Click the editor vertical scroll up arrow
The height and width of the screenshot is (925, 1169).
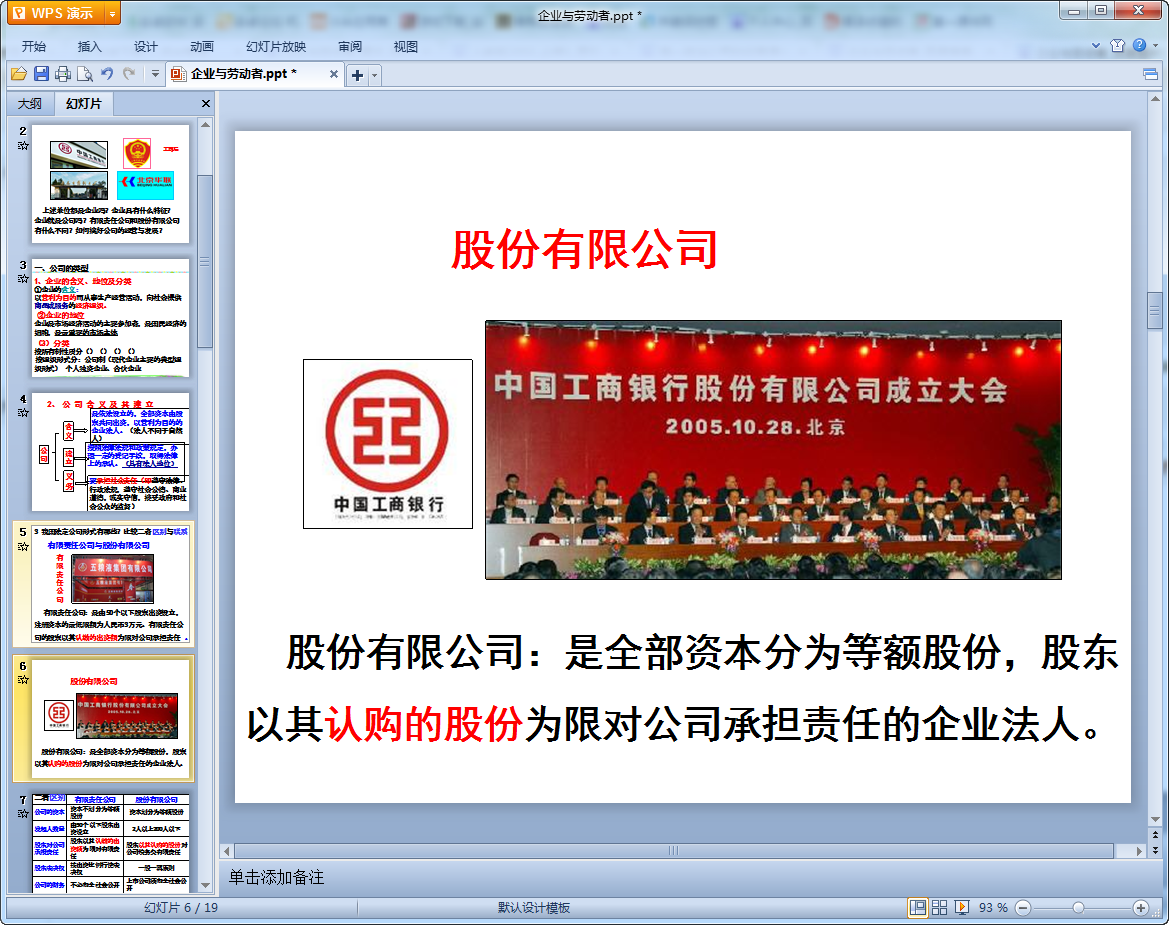[1155, 99]
